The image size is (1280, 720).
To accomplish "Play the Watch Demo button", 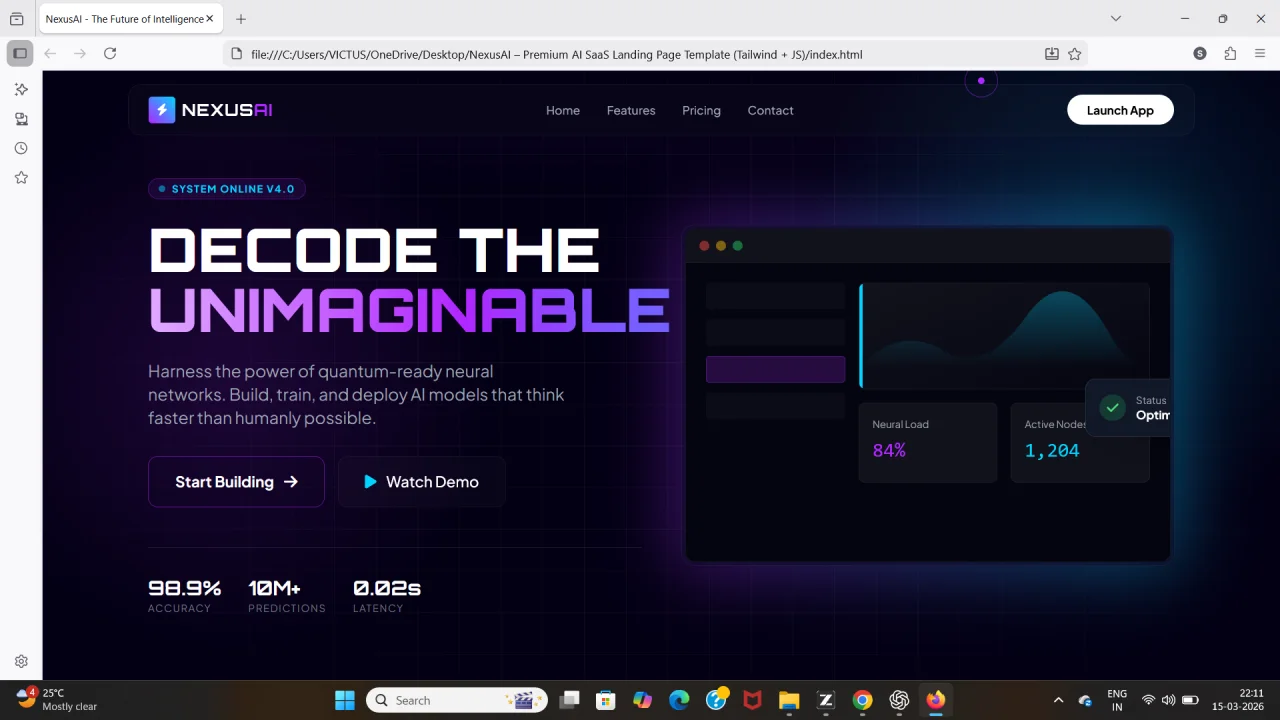I will [421, 482].
